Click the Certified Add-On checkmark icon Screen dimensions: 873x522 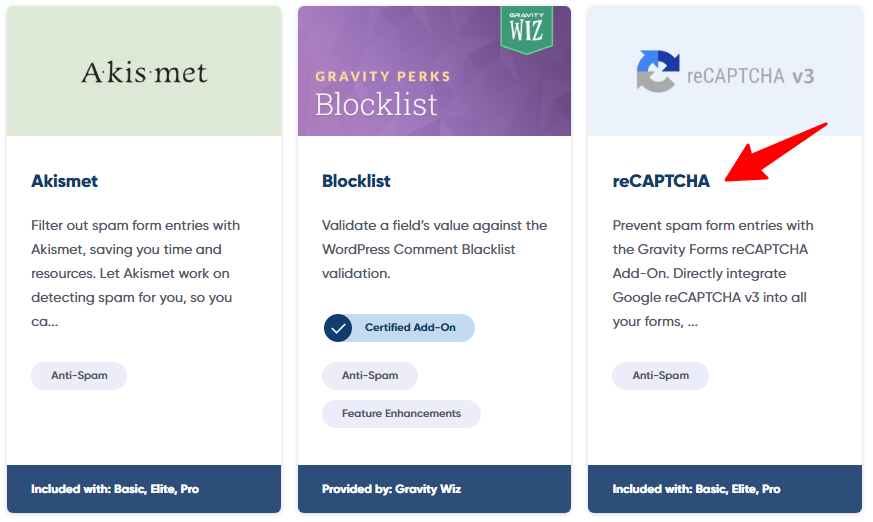[338, 327]
